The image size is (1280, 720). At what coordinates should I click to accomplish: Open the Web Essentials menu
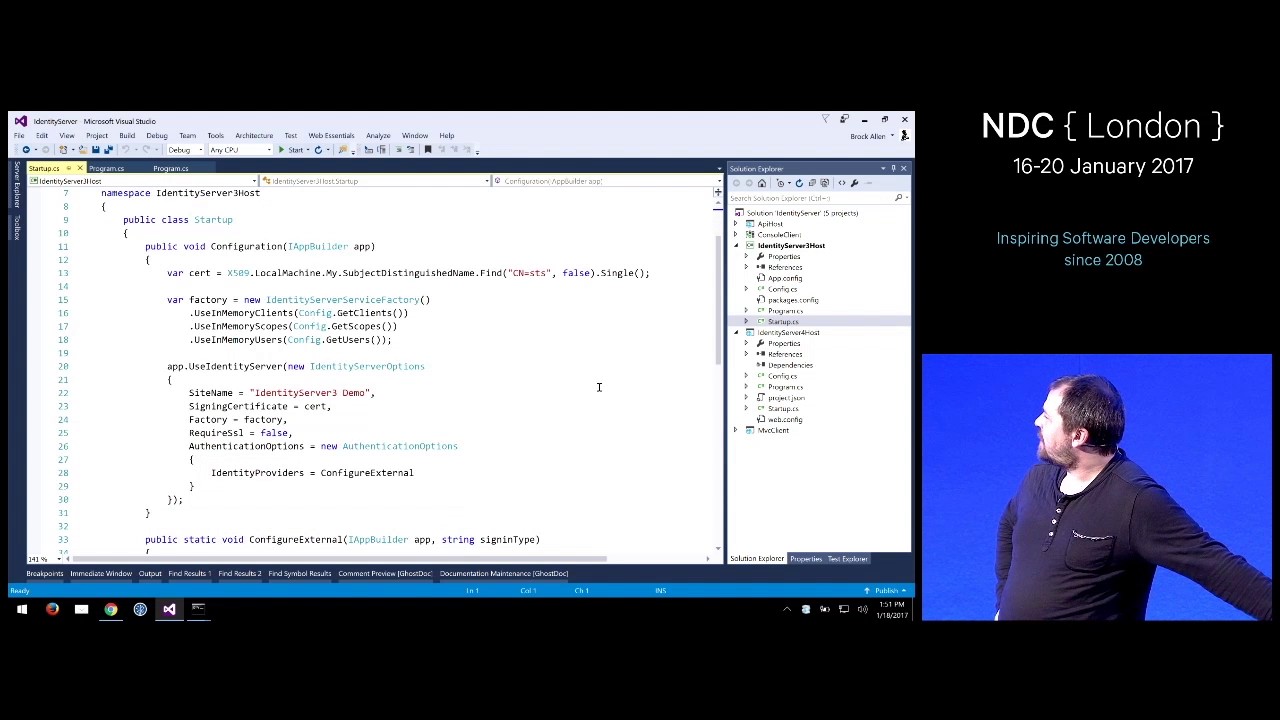[331, 136]
